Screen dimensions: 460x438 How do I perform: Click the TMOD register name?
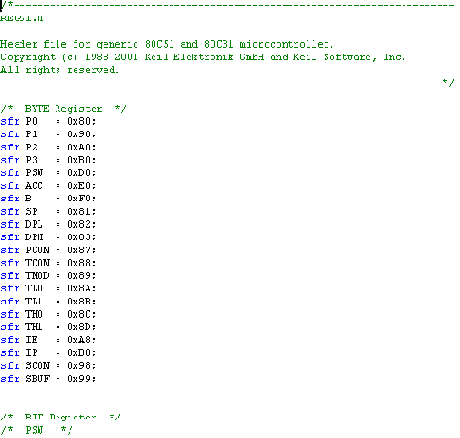[x=38, y=276]
